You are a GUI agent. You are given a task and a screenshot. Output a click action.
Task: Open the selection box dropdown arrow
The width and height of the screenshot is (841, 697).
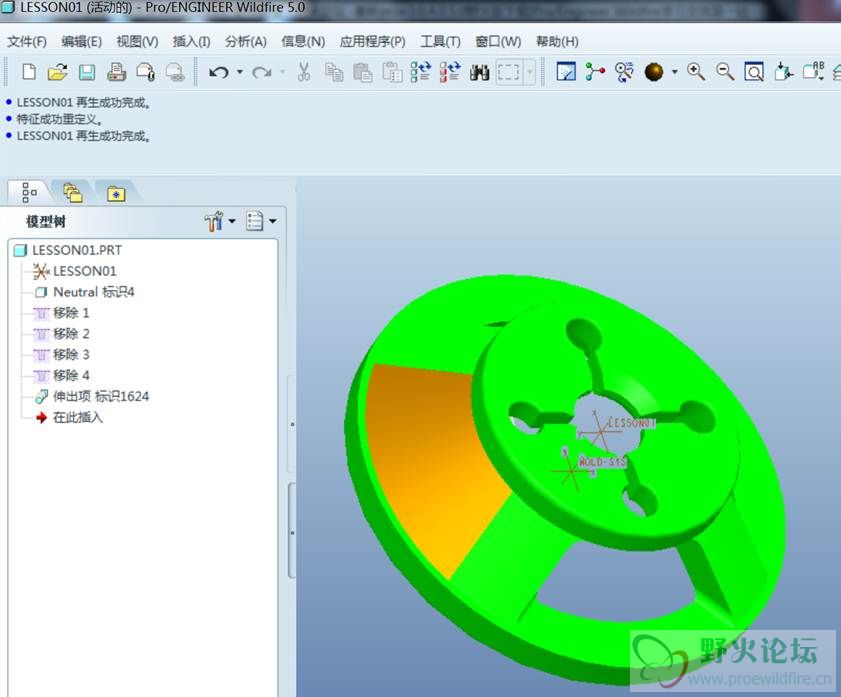click(530, 72)
